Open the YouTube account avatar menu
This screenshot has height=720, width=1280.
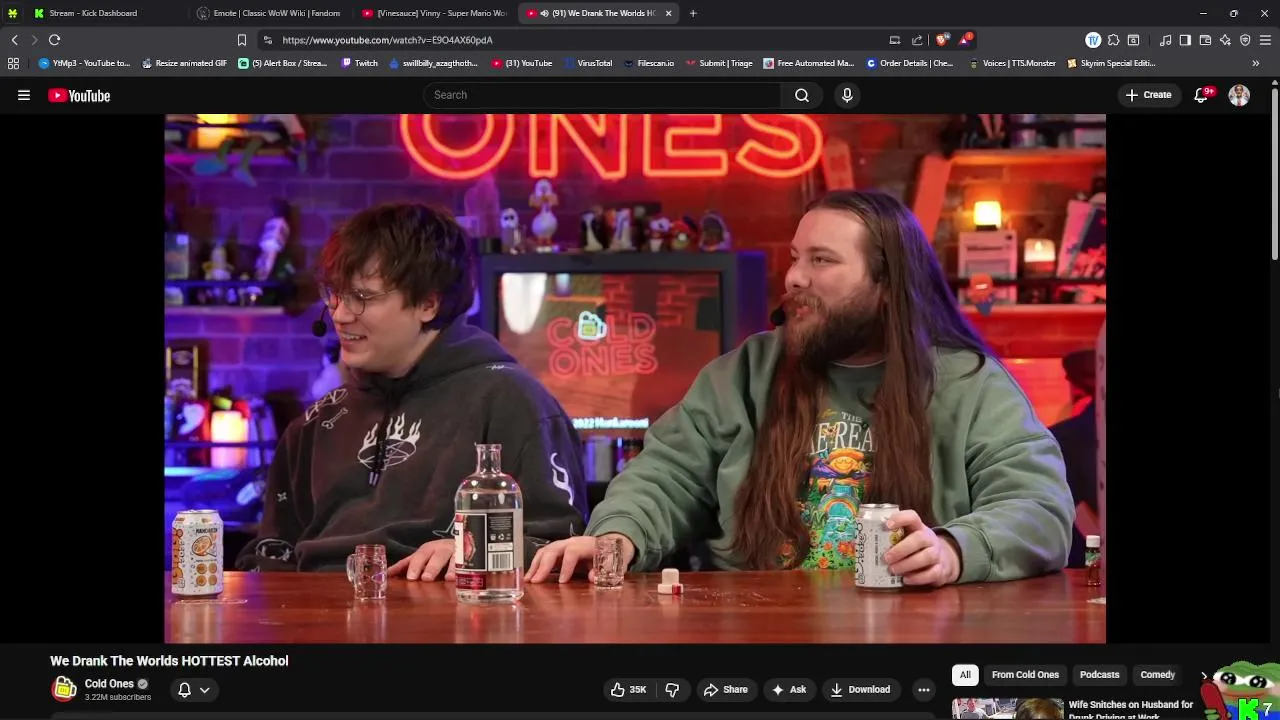[x=1239, y=95]
